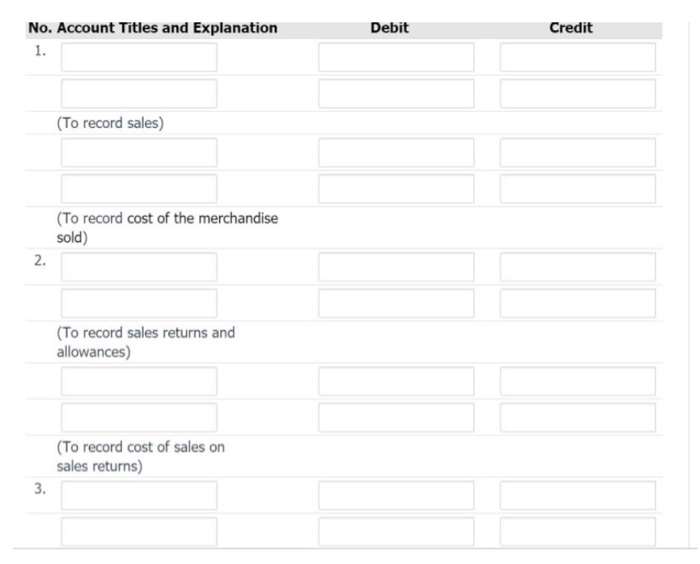Click account field above 'To record cost of sales on sales returns'

tap(139, 417)
